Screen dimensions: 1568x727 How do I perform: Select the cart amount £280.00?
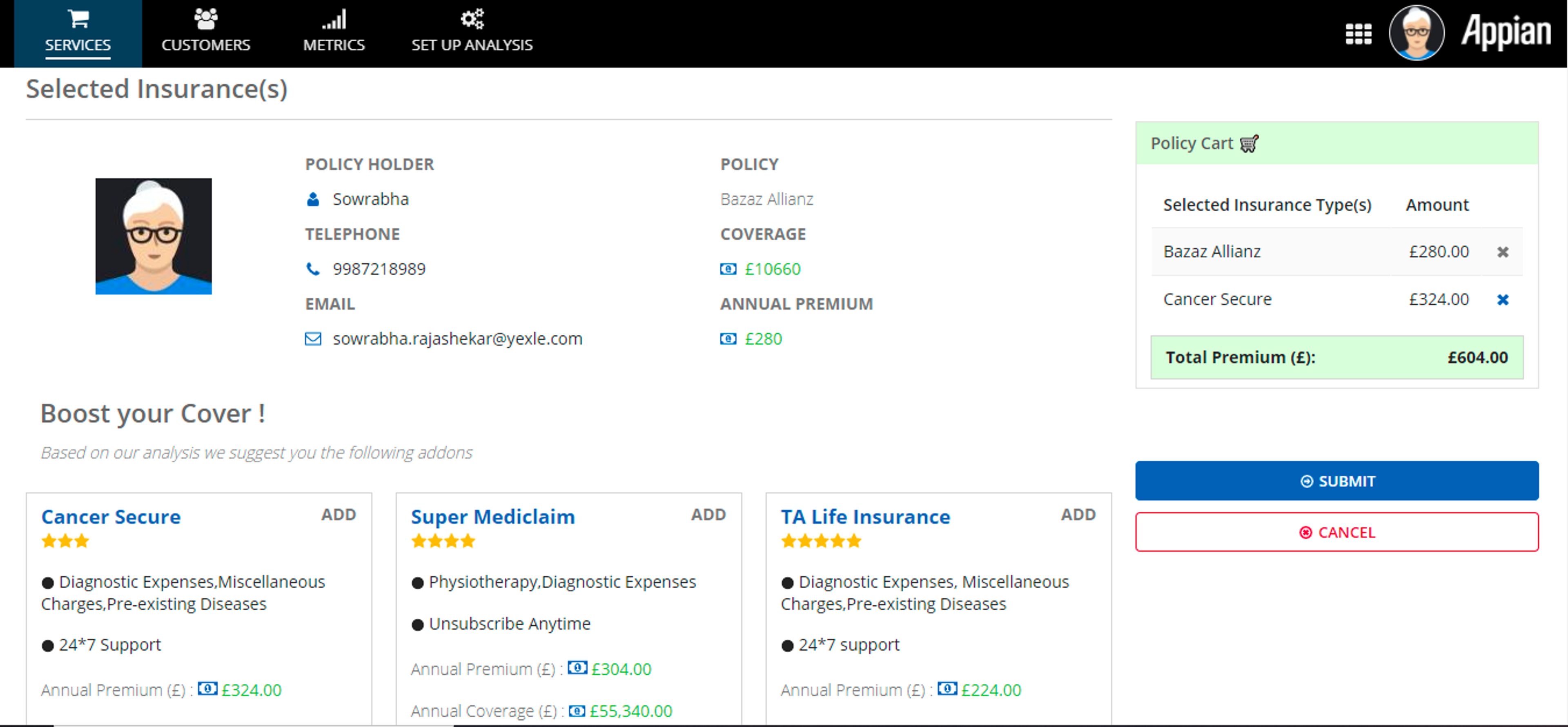pos(1438,252)
